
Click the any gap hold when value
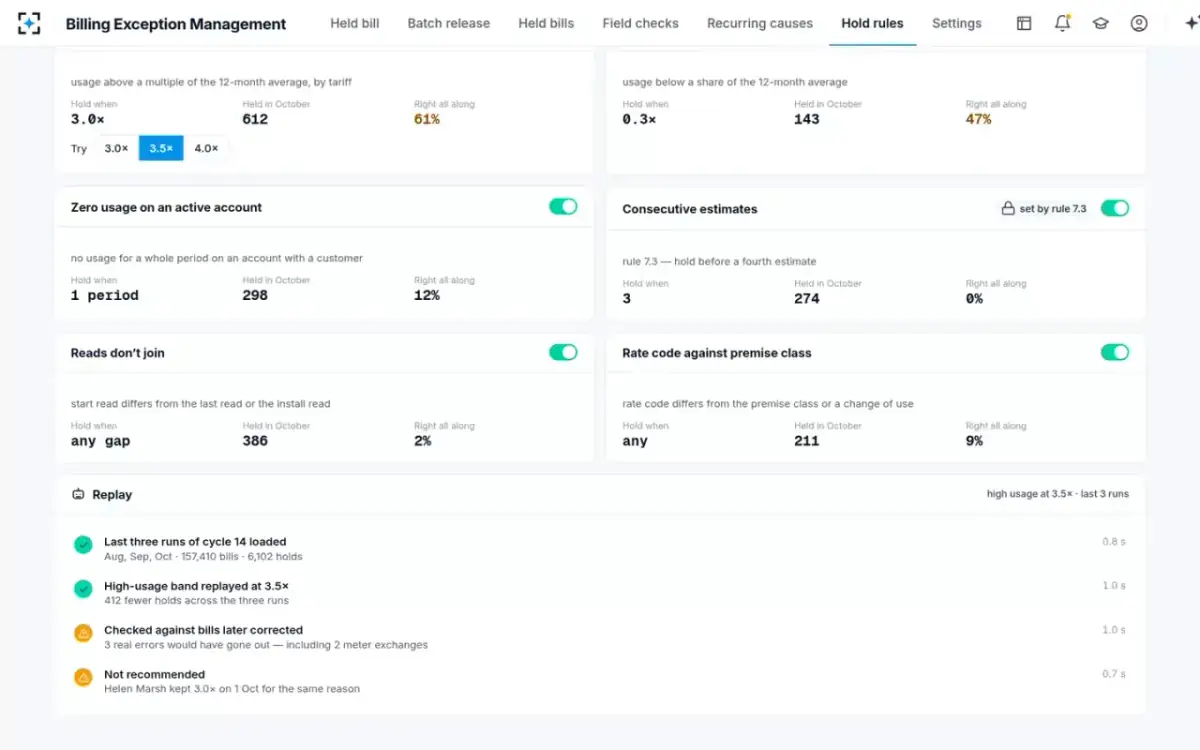pyautogui.click(x=101, y=441)
